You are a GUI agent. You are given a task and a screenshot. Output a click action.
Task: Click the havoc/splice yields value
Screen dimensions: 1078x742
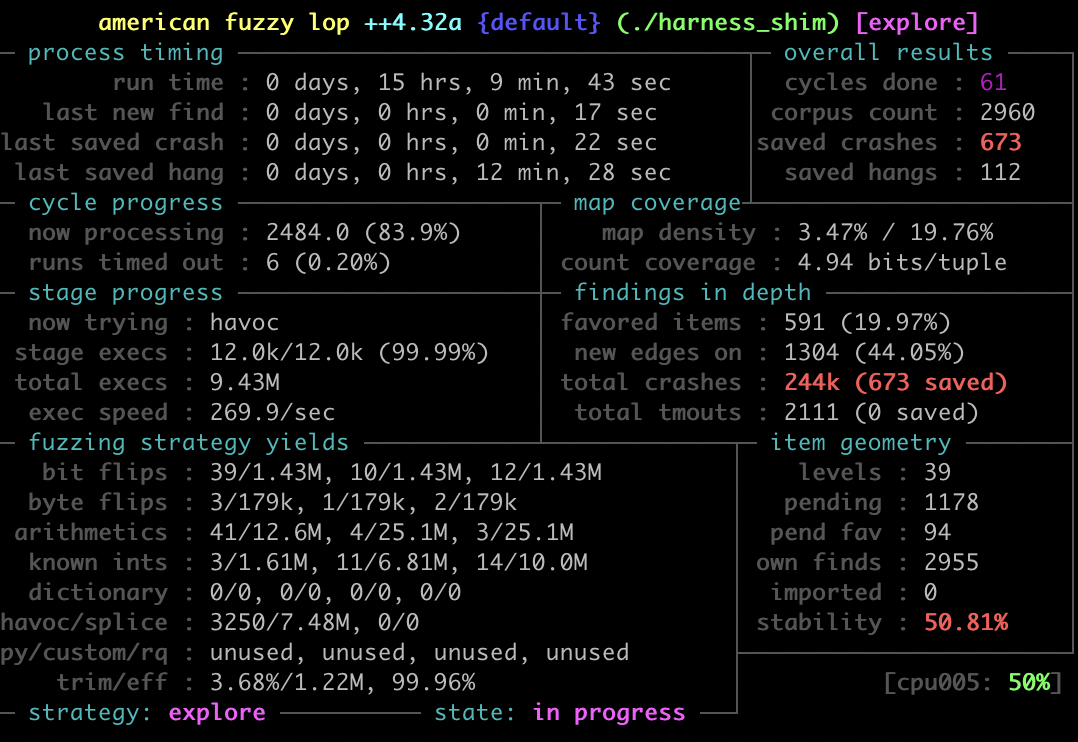(314, 622)
